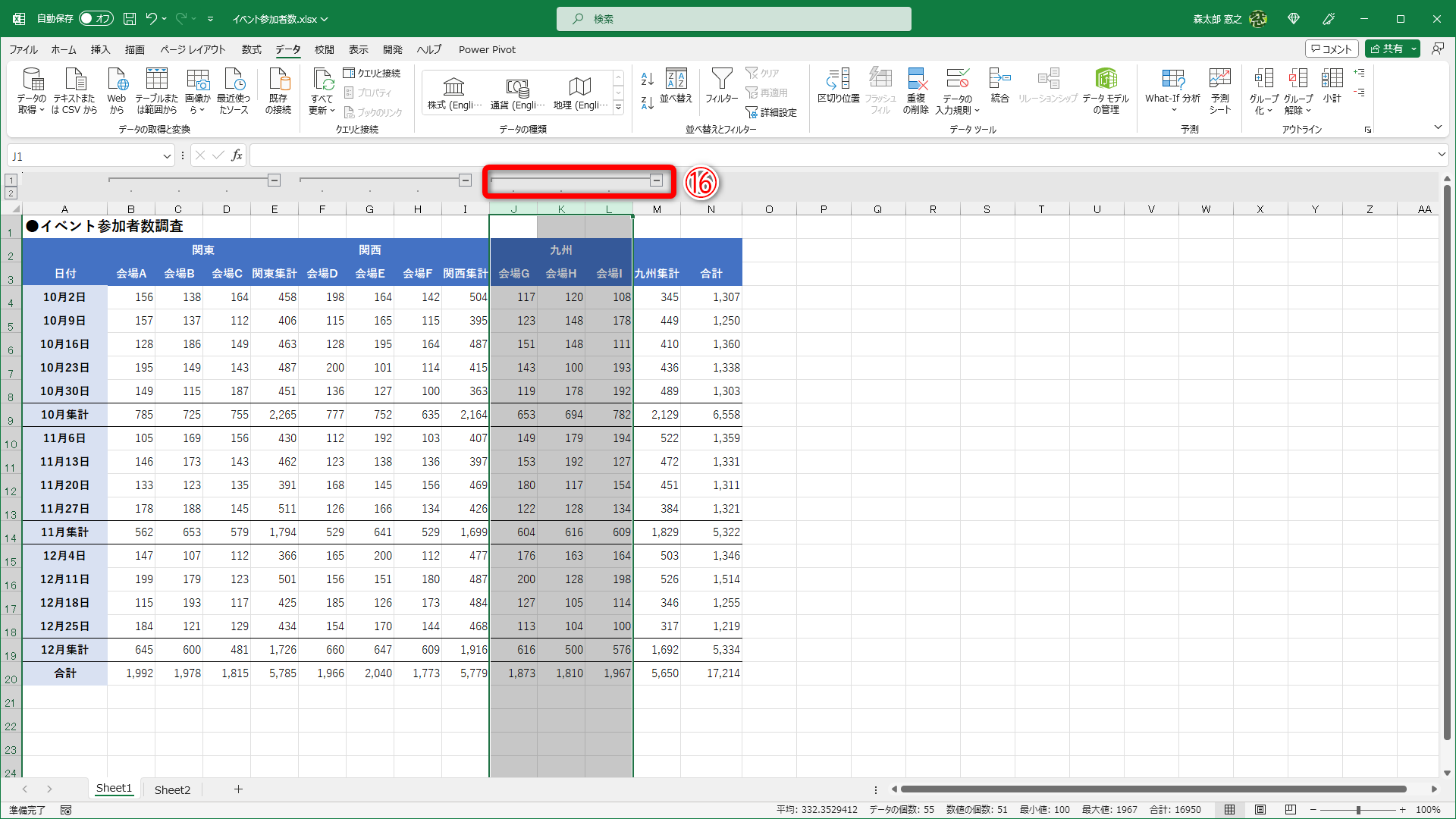
Task: Click the Filter funnel icon
Action: tap(721, 80)
